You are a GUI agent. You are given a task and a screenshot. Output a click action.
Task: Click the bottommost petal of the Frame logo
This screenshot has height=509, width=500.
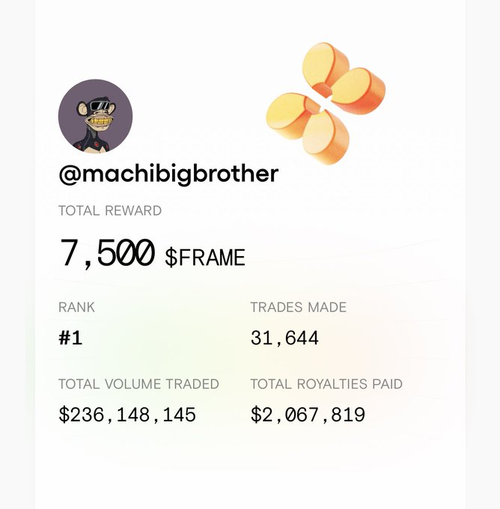pyautogui.click(x=326, y=138)
